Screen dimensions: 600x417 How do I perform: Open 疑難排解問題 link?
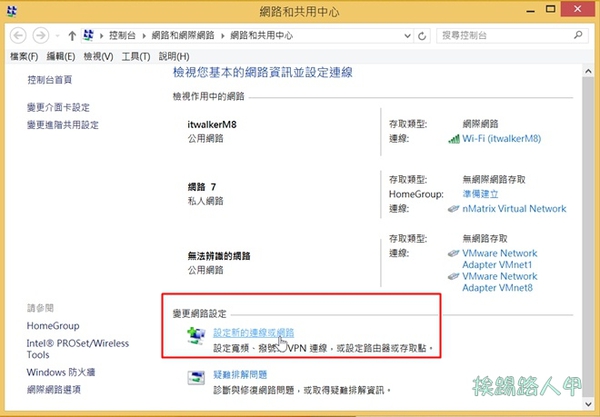240,375
